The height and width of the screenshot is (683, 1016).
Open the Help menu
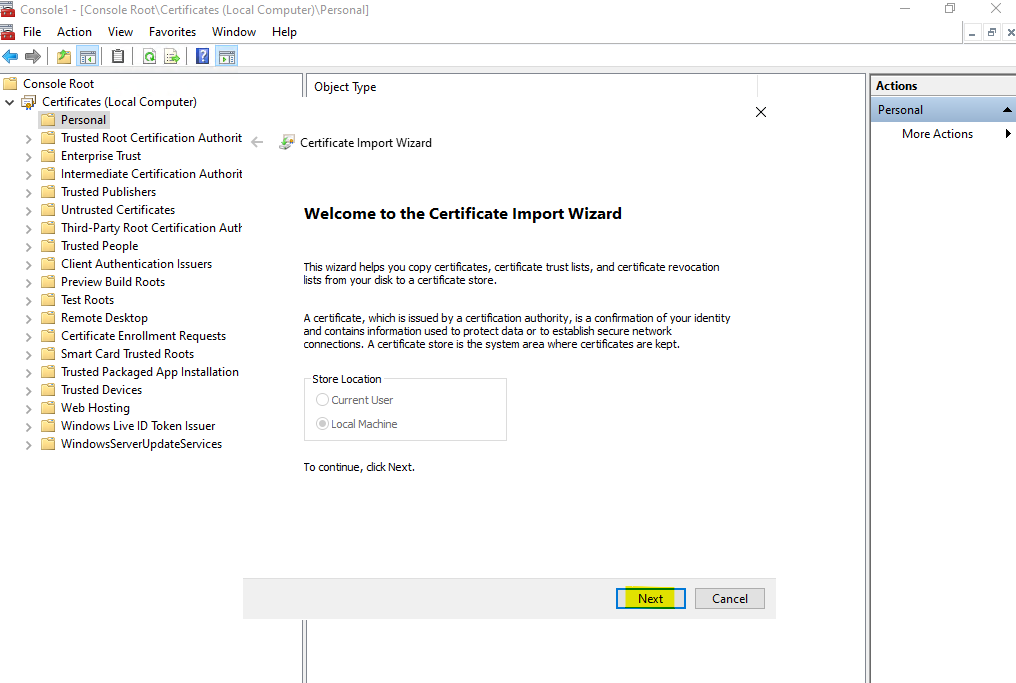click(284, 32)
